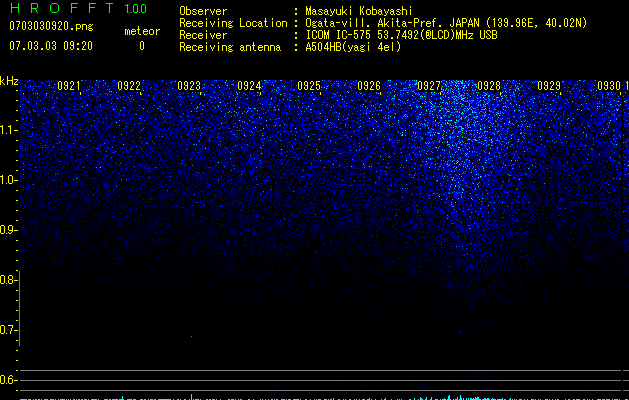
Task: Click the 0922 time marker
Action: (x=129, y=86)
